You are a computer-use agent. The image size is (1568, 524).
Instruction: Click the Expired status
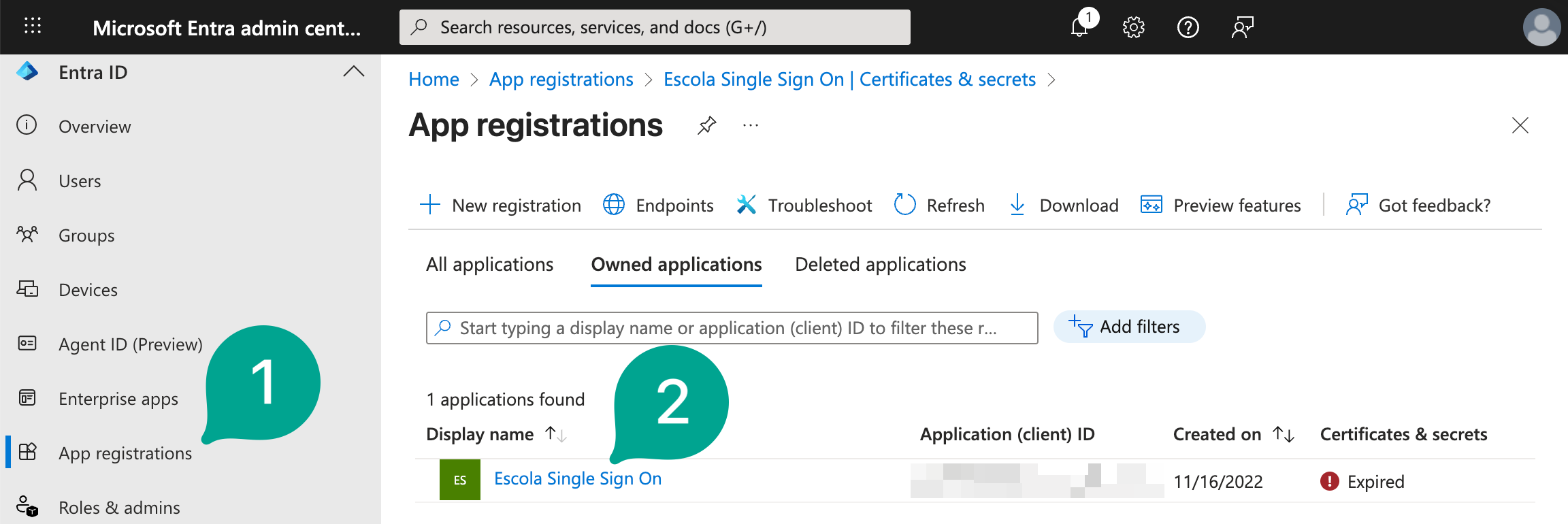coord(1362,482)
